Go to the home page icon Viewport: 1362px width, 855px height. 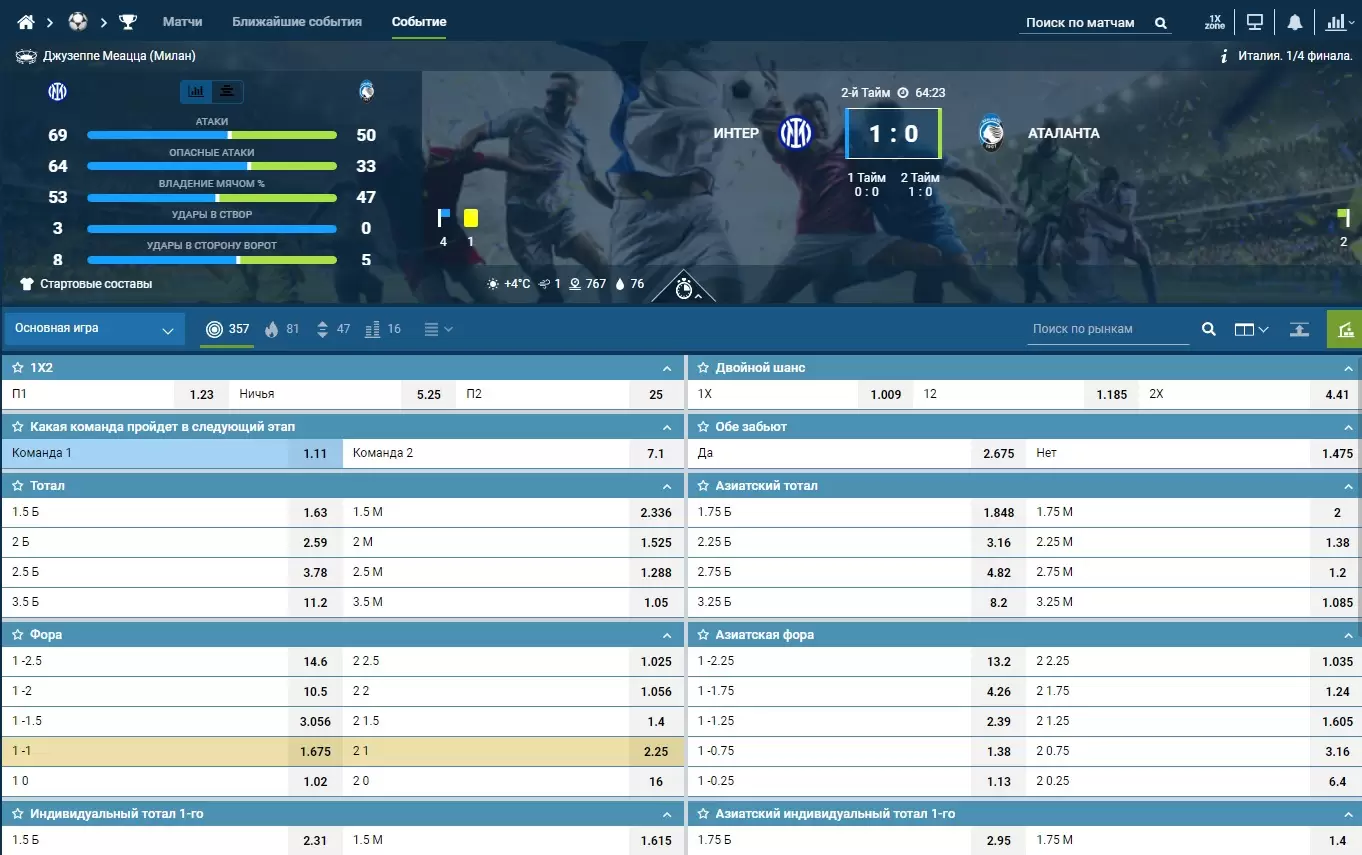27,22
